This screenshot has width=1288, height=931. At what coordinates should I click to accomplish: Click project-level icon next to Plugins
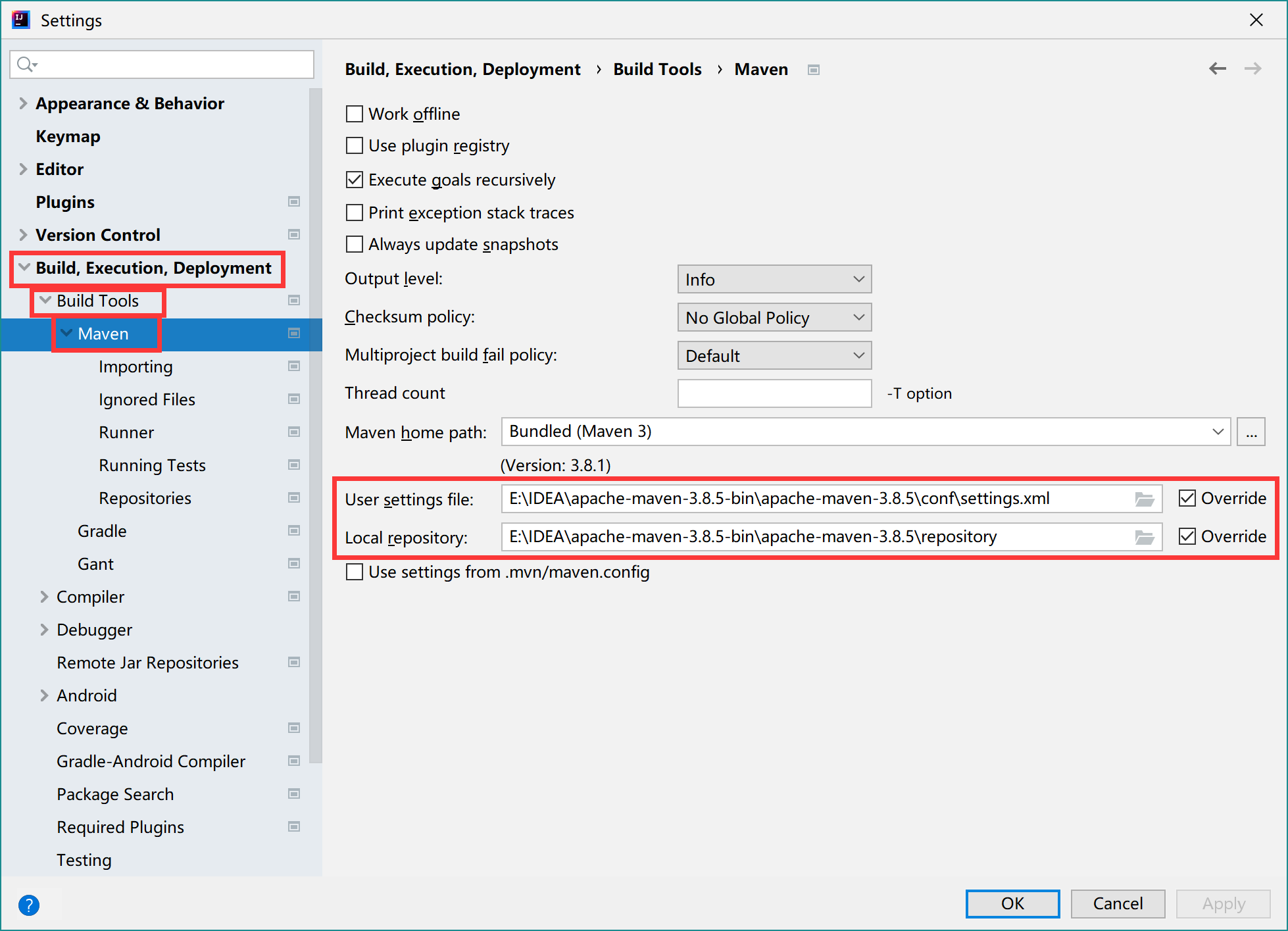294,202
